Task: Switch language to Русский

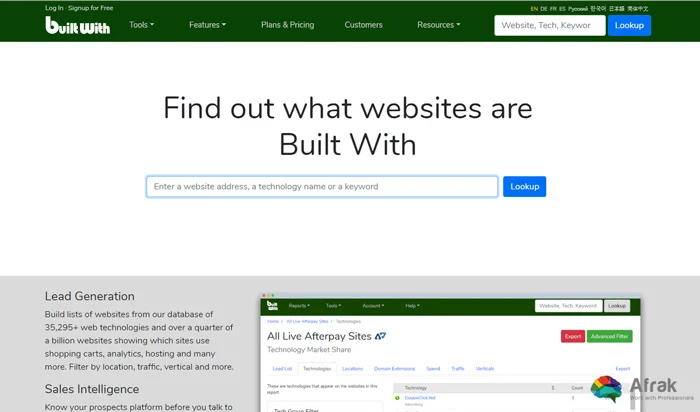Action: point(578,8)
